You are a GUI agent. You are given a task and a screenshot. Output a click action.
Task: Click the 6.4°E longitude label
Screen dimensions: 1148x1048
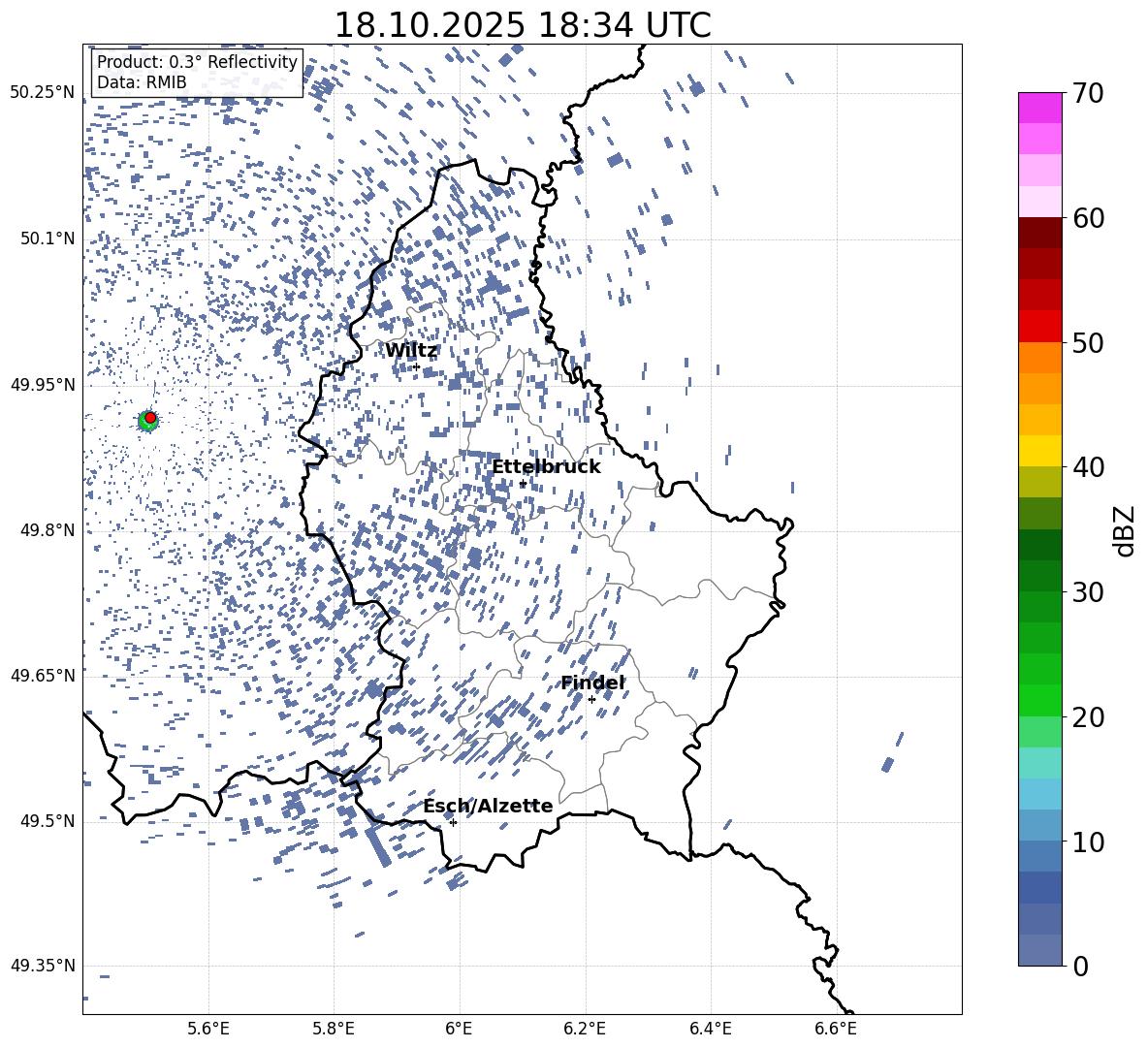pyautogui.click(x=710, y=1029)
